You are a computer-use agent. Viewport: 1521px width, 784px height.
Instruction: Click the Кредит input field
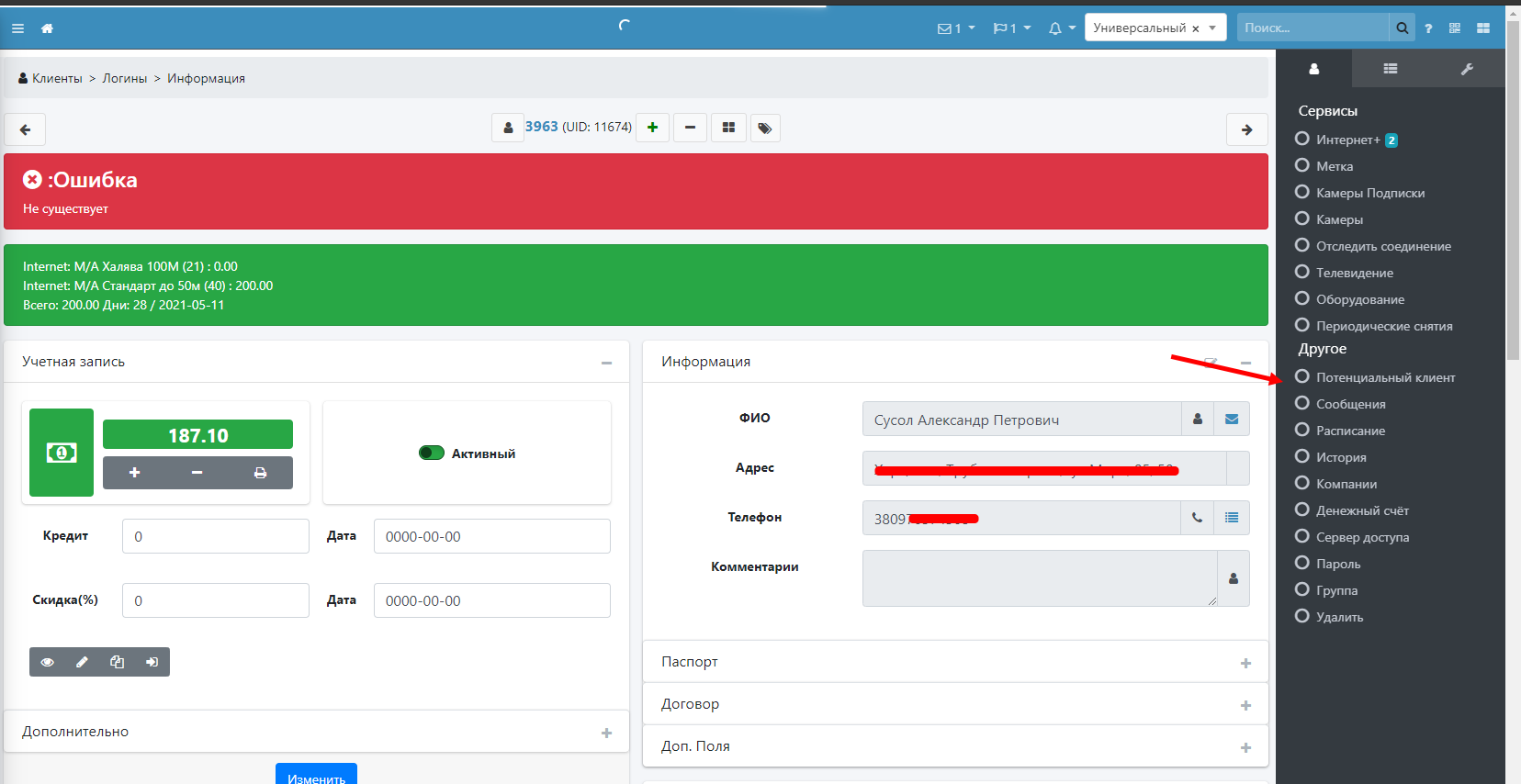click(215, 536)
